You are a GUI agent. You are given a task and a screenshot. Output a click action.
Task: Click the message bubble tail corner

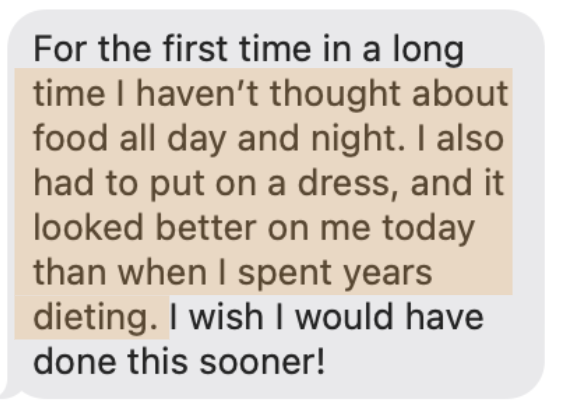[9, 392]
